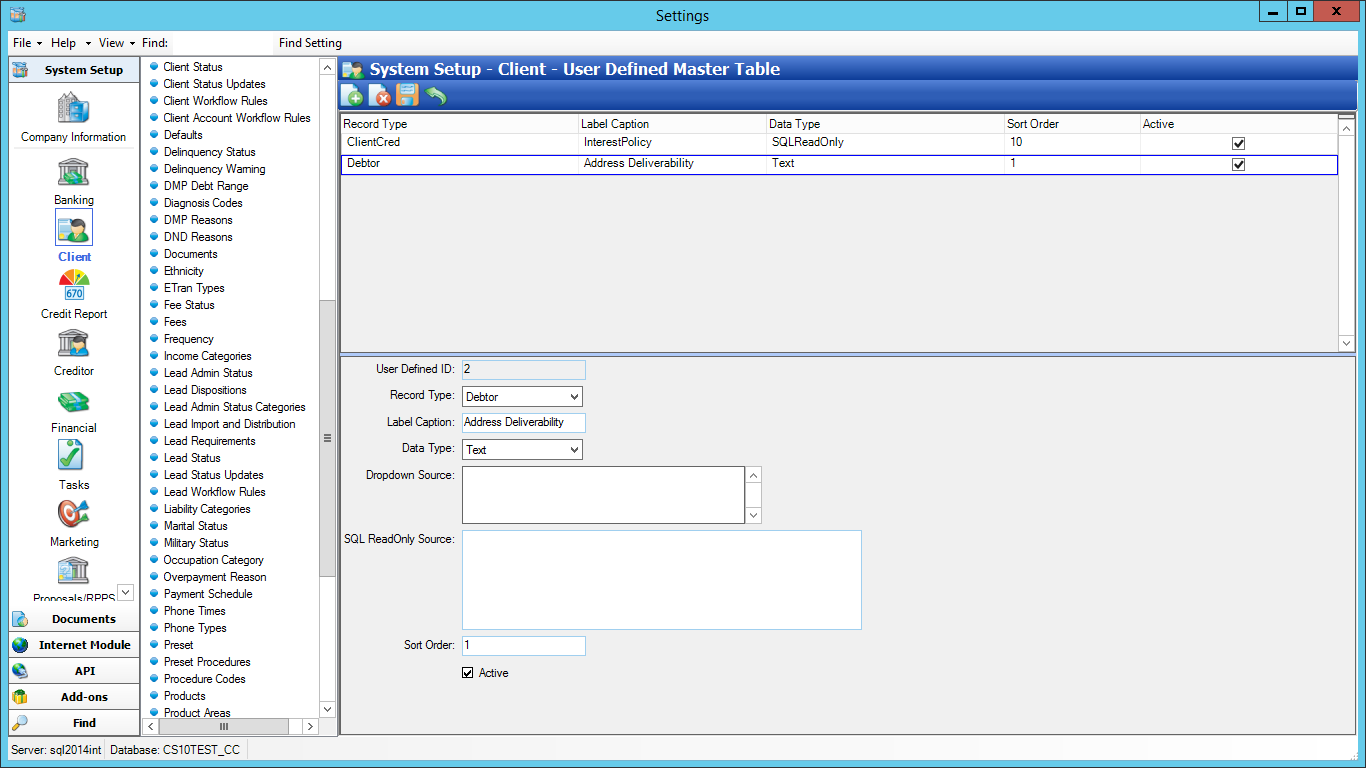
Task: Click settings list horizontal scroll right arrow
Action: [310, 726]
